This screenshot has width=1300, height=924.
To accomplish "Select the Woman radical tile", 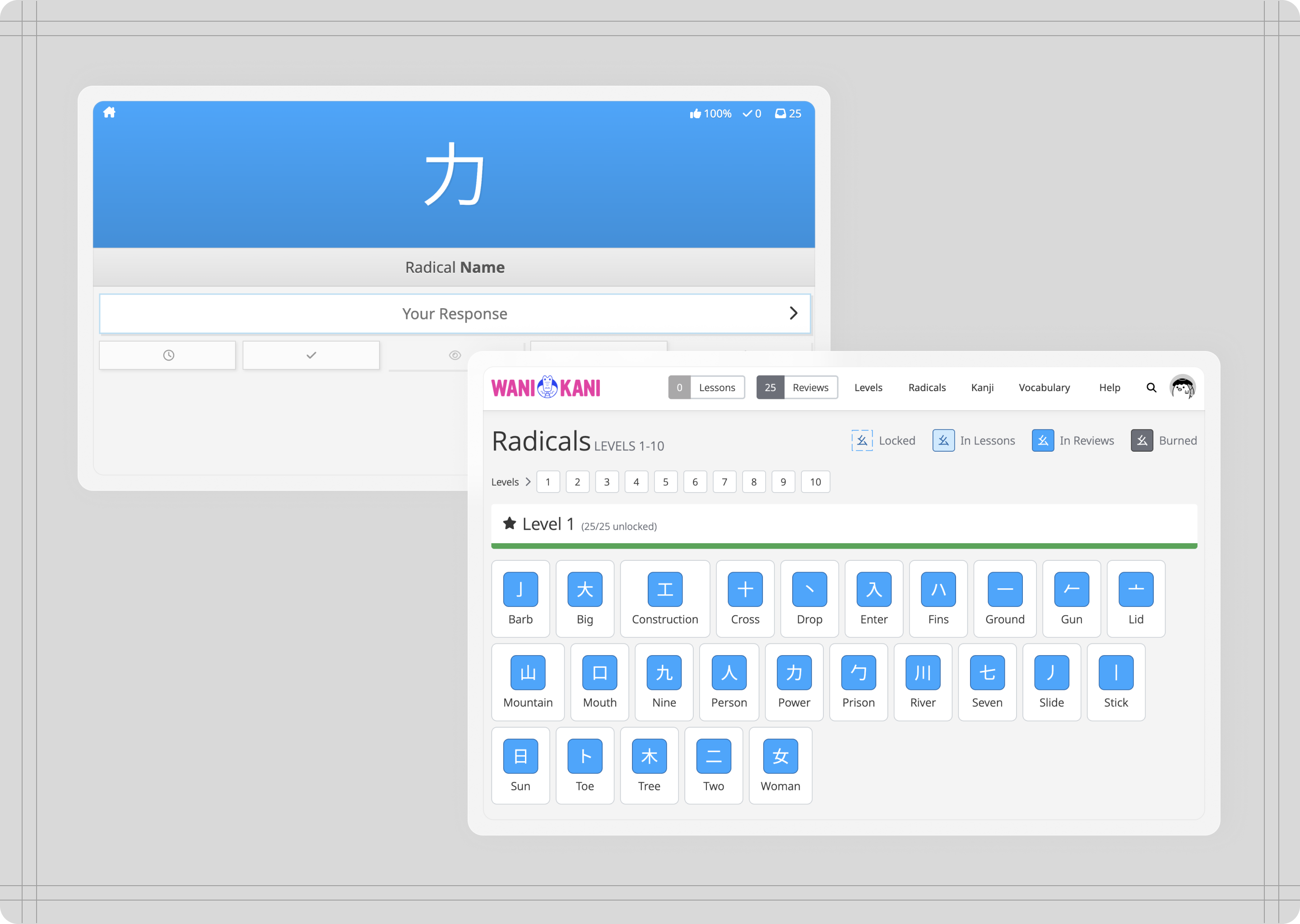I will coord(780,765).
